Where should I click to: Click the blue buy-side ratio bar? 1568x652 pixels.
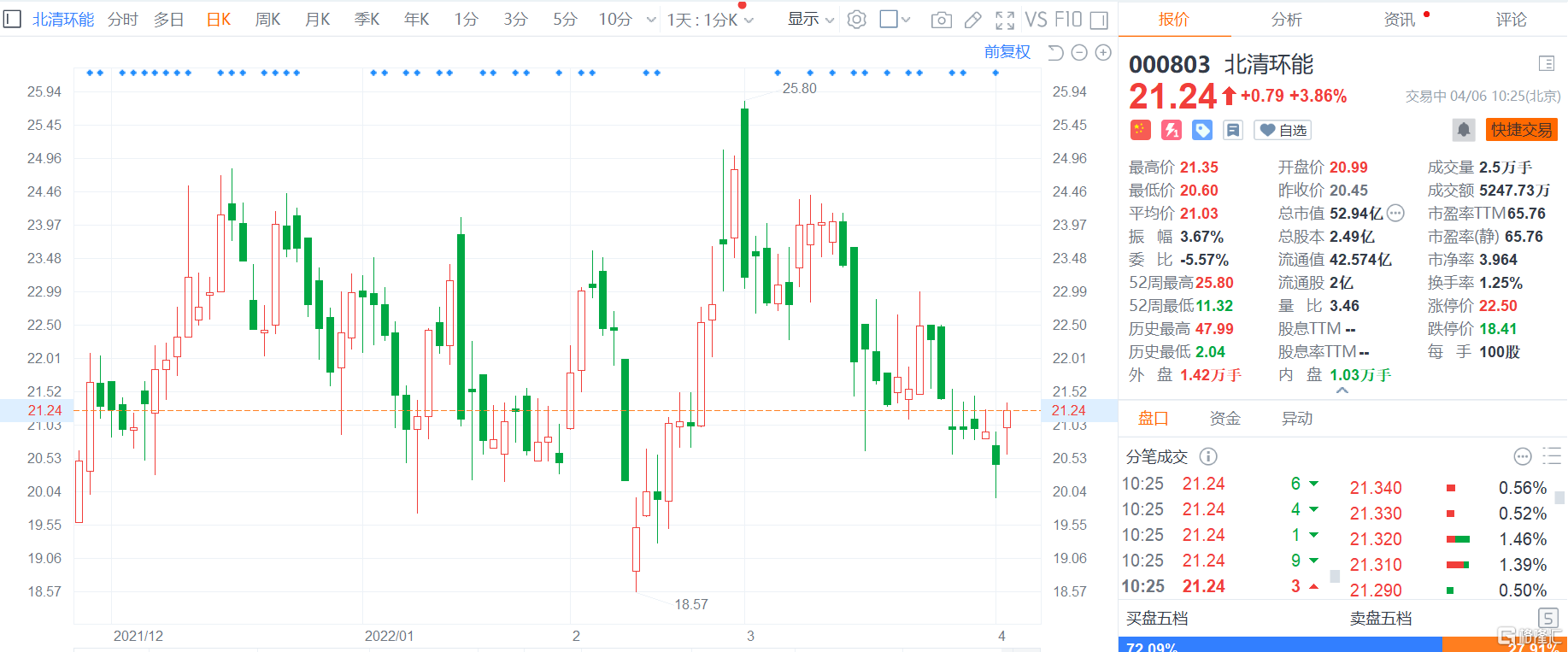click(1279, 645)
